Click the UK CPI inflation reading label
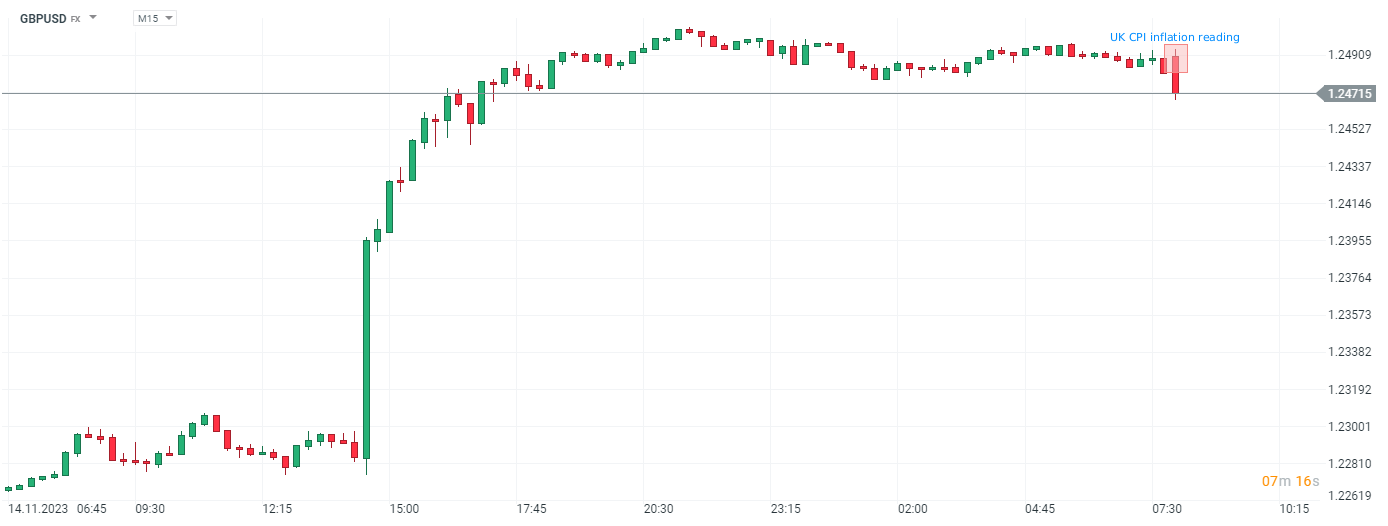The image size is (1388, 526). pos(1174,37)
